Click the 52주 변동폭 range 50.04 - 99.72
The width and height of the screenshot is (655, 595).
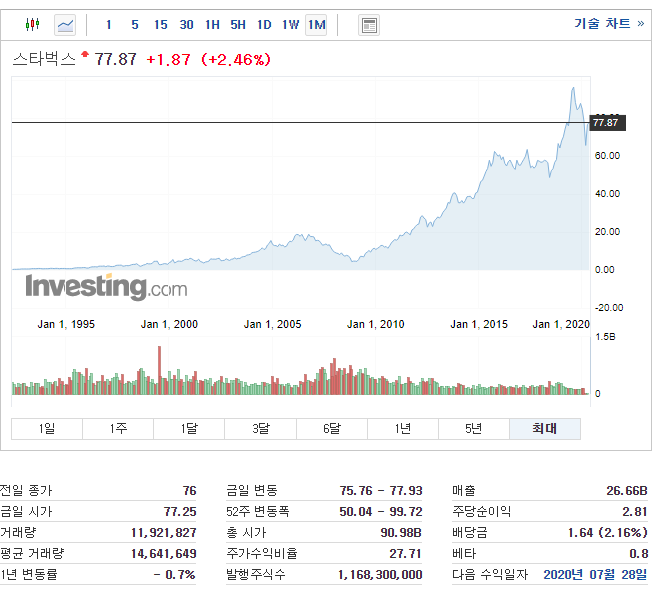pos(381,511)
